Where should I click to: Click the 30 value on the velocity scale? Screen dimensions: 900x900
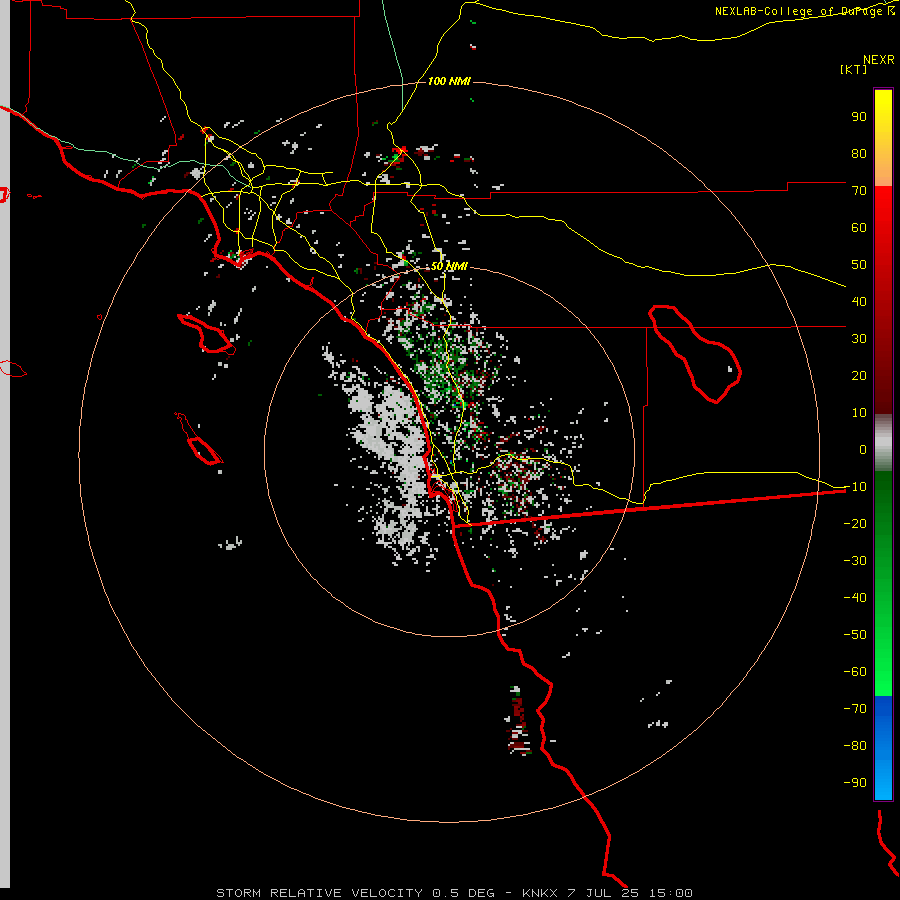(859, 339)
